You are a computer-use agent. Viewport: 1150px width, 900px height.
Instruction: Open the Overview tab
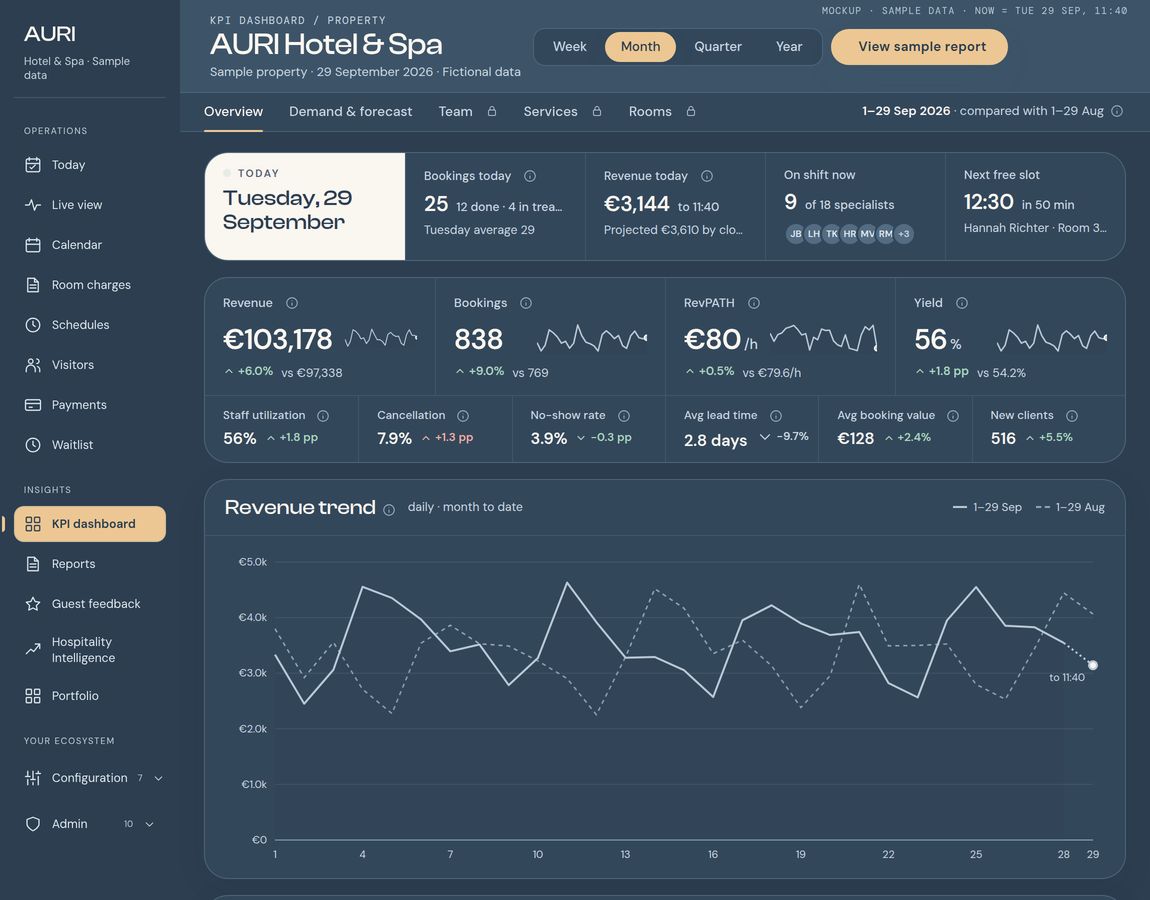[233, 111]
